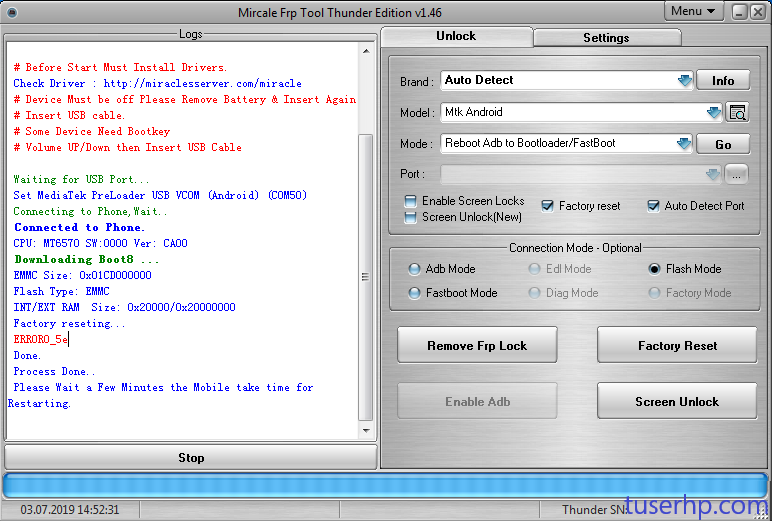Click the '# Insert USB cable.' log line
This screenshot has height=521, width=772.
pos(69,115)
